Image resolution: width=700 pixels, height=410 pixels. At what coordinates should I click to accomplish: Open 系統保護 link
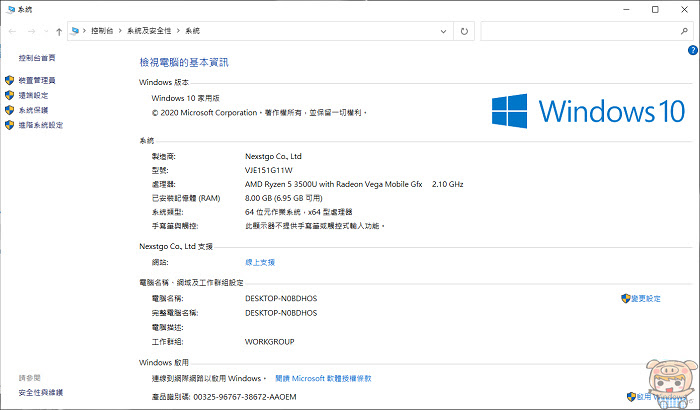pyautogui.click(x=33, y=110)
